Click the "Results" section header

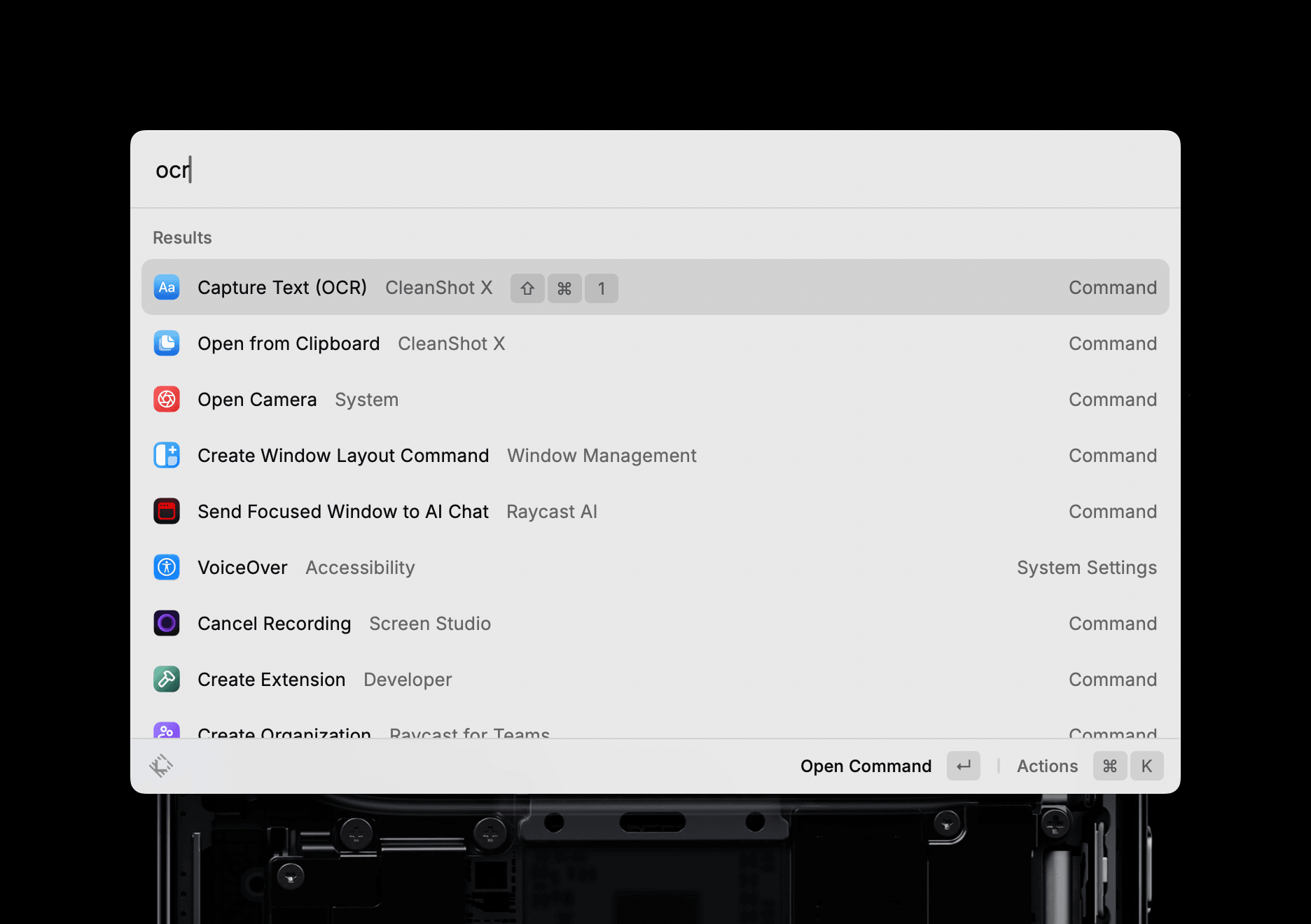click(182, 238)
